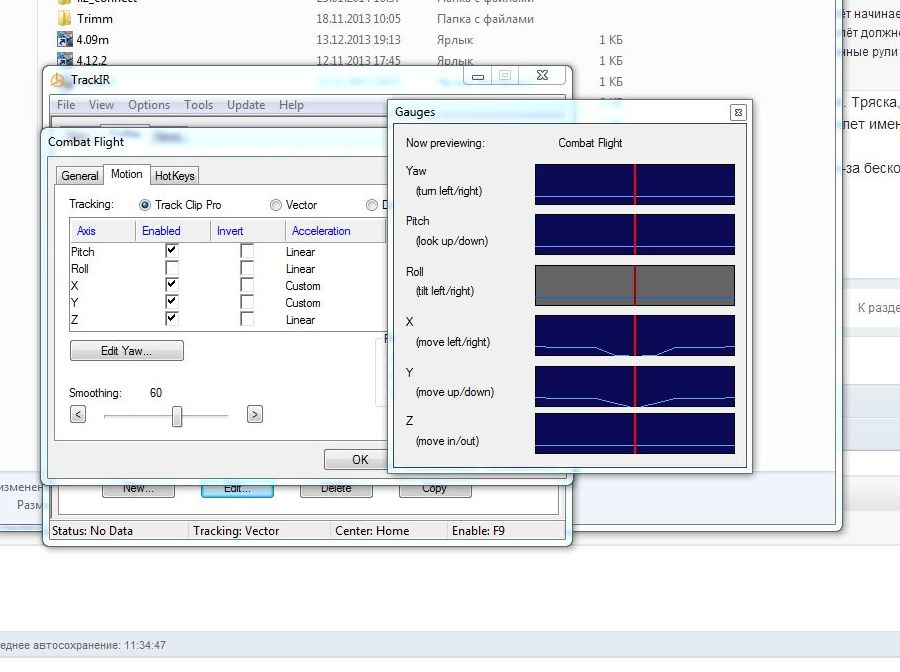Uncheck Z axis Enabled checkbox
Image resolution: width=900 pixels, height=672 pixels.
(x=172, y=318)
